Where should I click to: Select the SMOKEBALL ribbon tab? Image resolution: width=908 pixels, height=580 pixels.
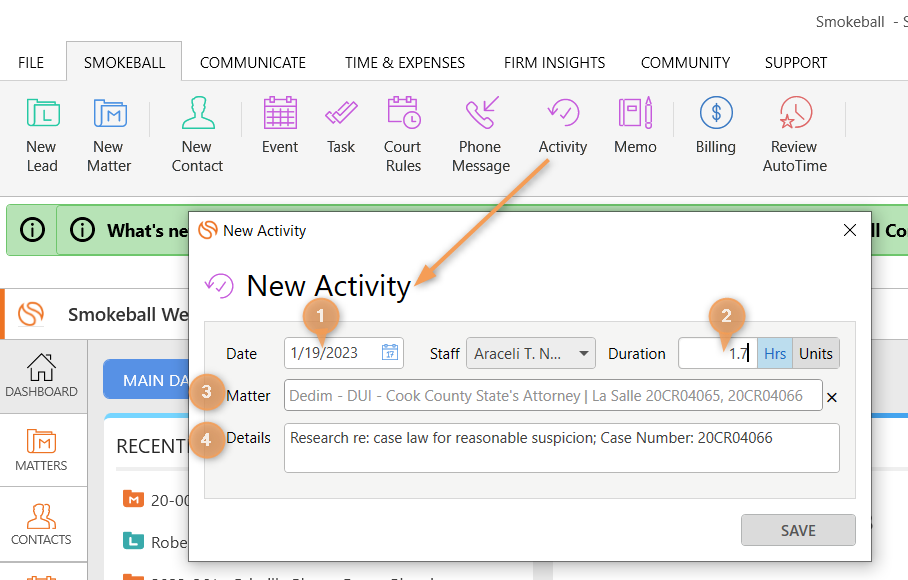pyautogui.click(x=124, y=63)
